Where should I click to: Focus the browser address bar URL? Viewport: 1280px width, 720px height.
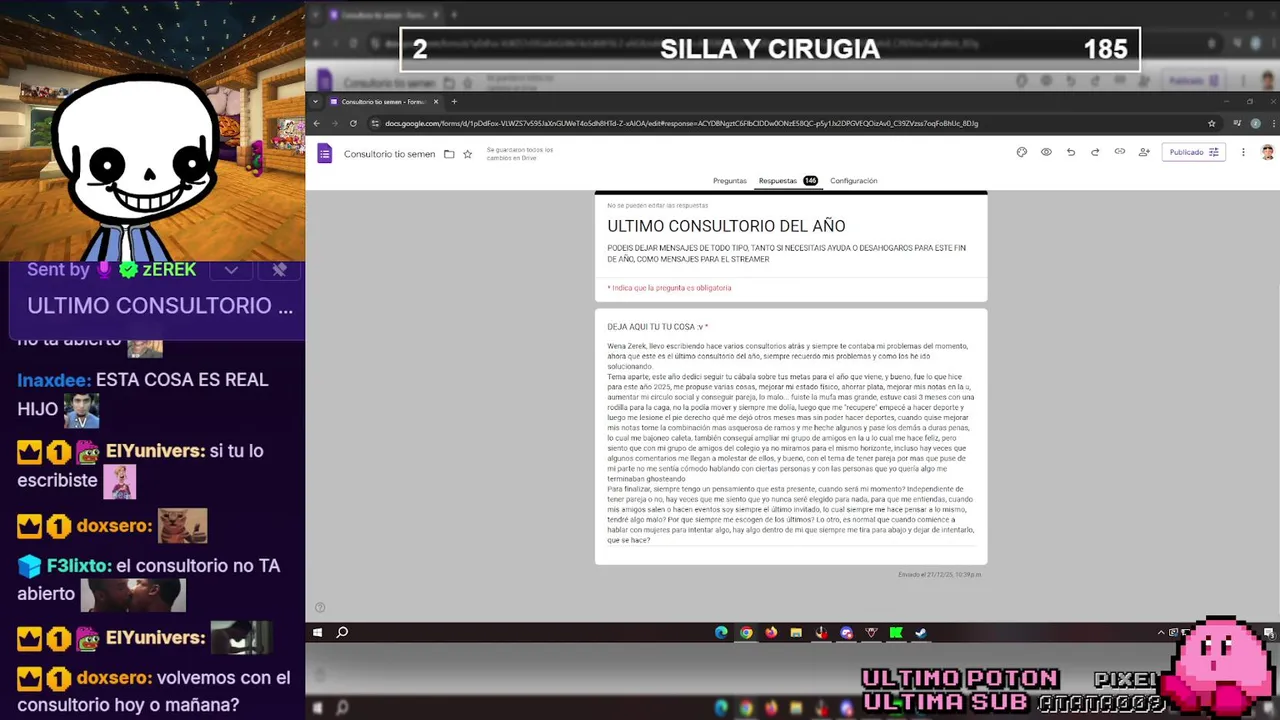point(681,123)
